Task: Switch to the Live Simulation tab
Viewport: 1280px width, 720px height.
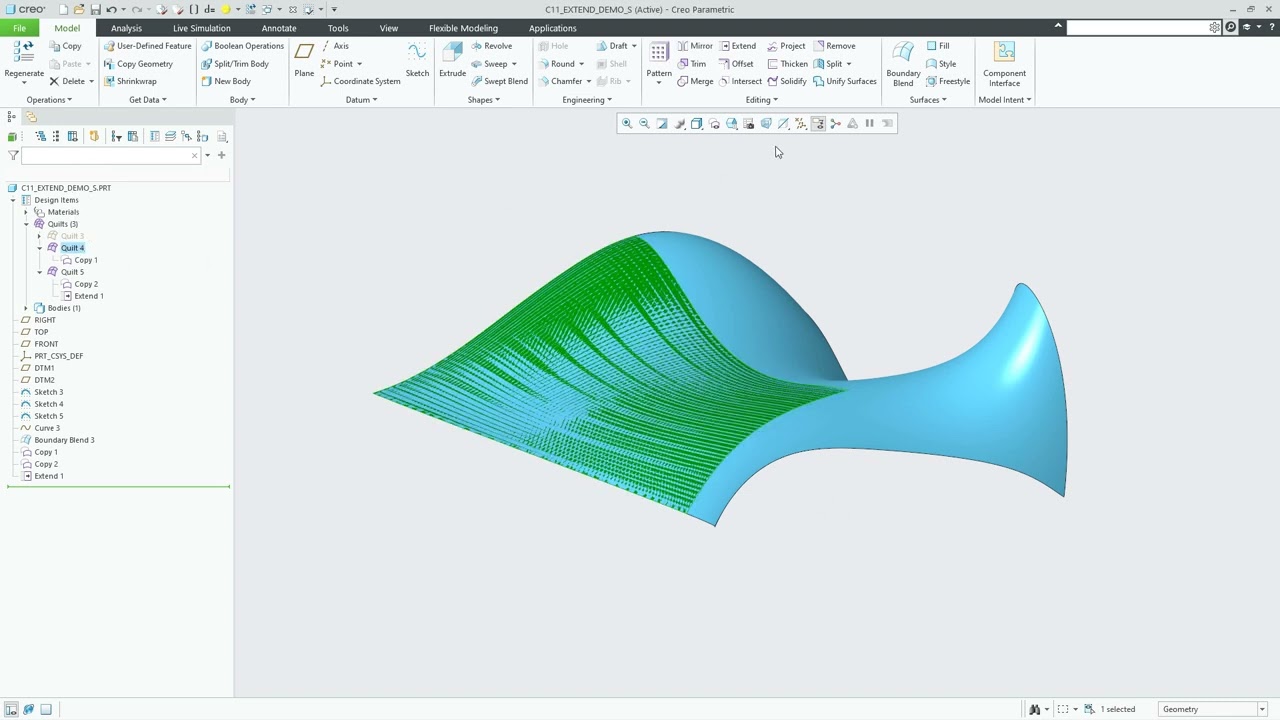Action: click(201, 28)
